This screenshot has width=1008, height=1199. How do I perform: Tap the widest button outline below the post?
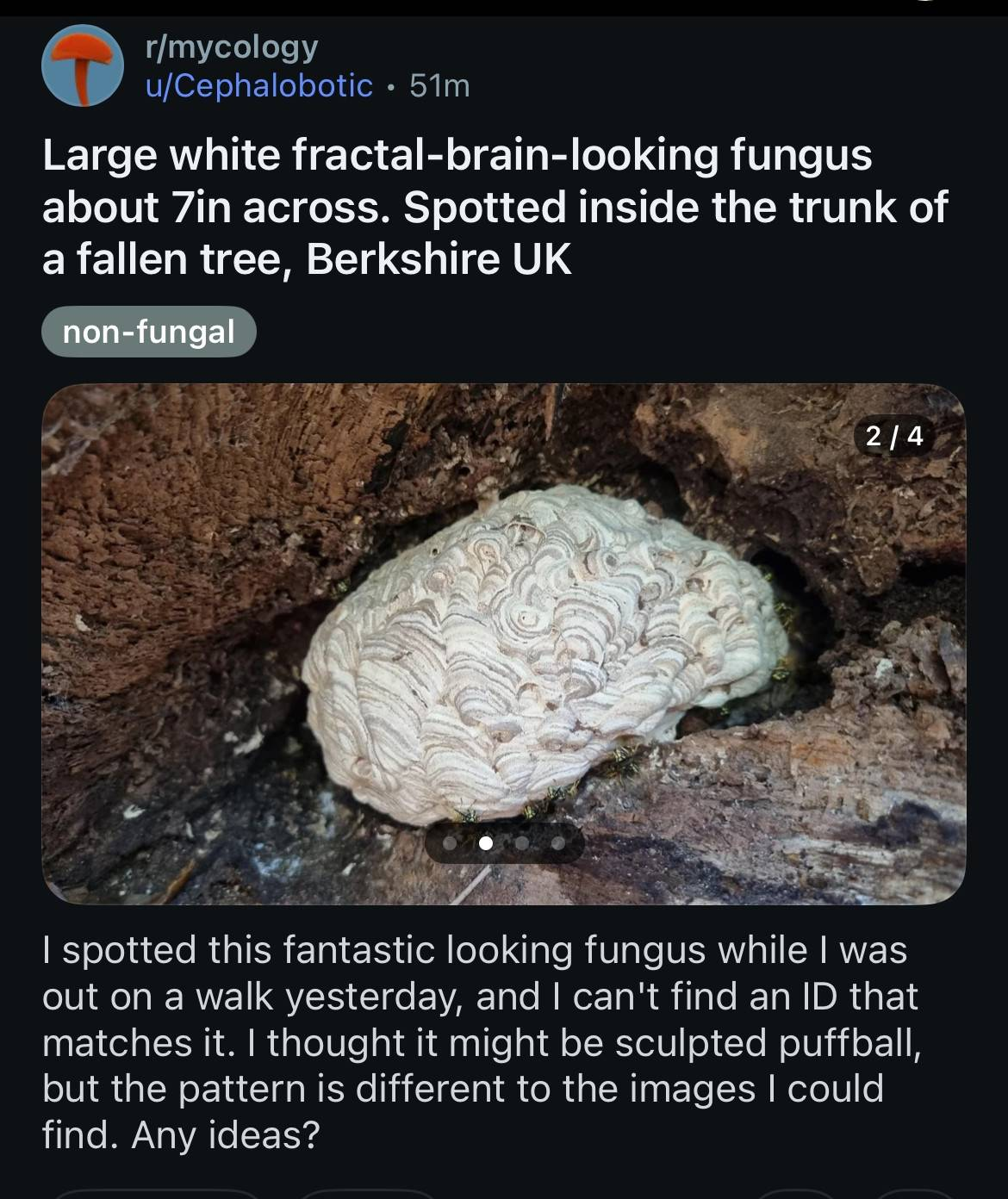pos(157,1195)
